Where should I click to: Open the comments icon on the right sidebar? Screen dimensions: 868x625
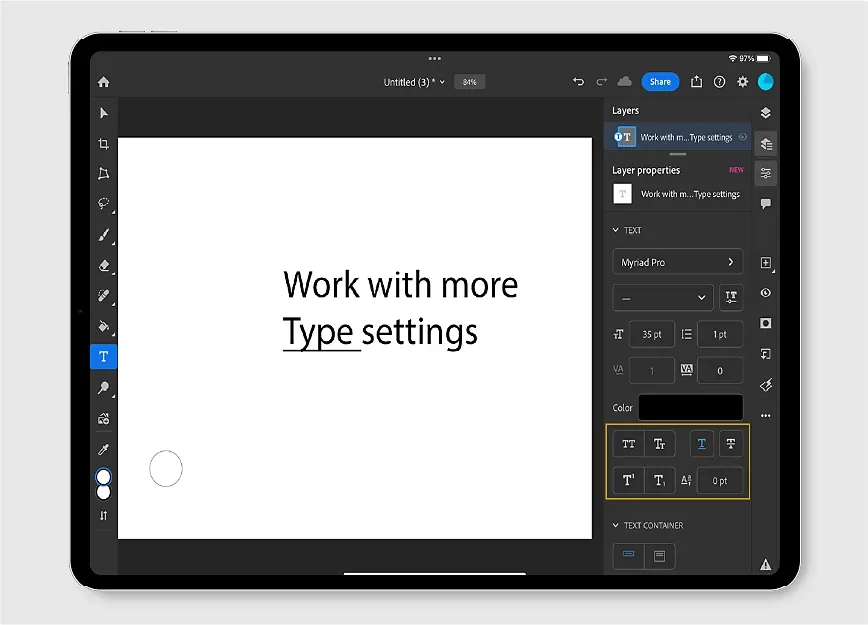coord(766,204)
